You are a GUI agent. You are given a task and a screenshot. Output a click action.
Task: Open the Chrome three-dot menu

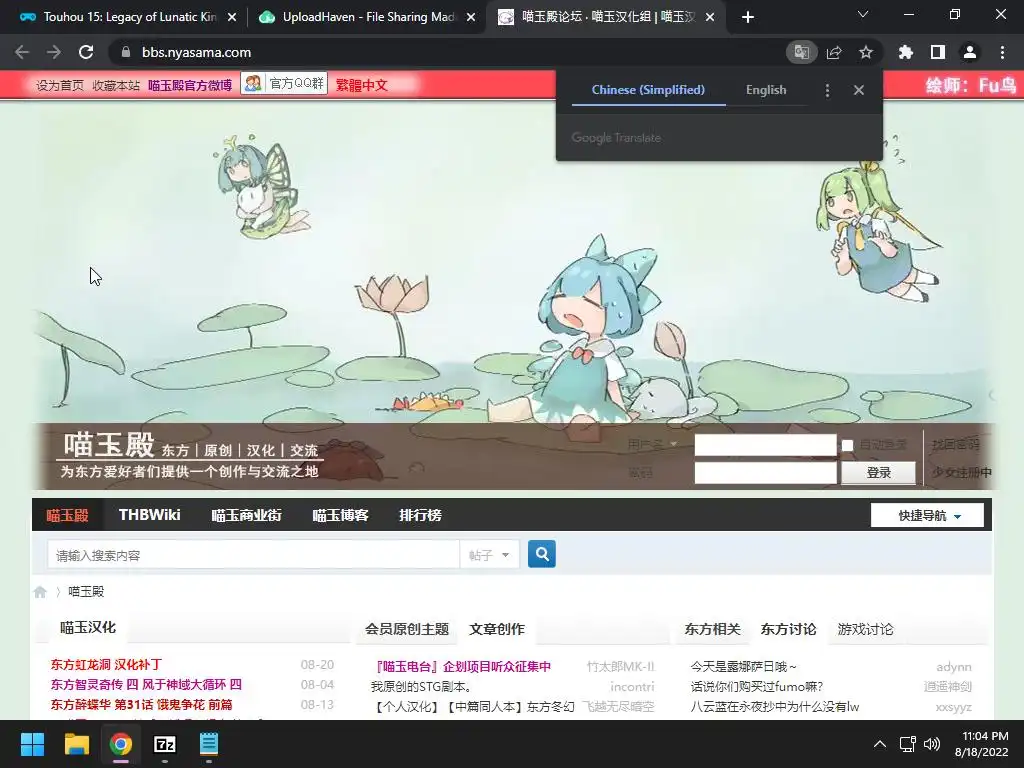coord(1002,52)
